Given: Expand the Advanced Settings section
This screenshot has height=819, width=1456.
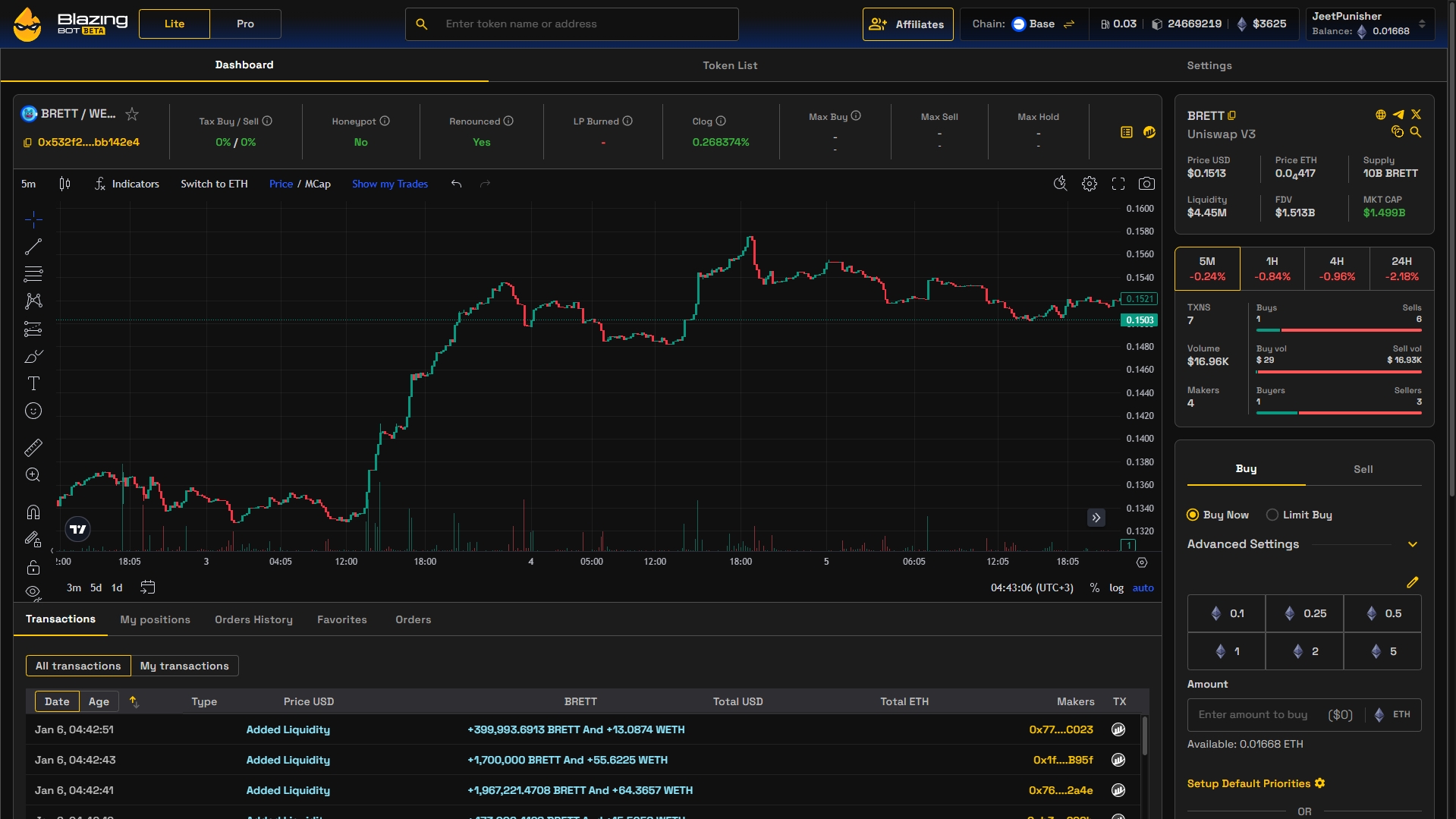Looking at the screenshot, I should pos(1412,544).
